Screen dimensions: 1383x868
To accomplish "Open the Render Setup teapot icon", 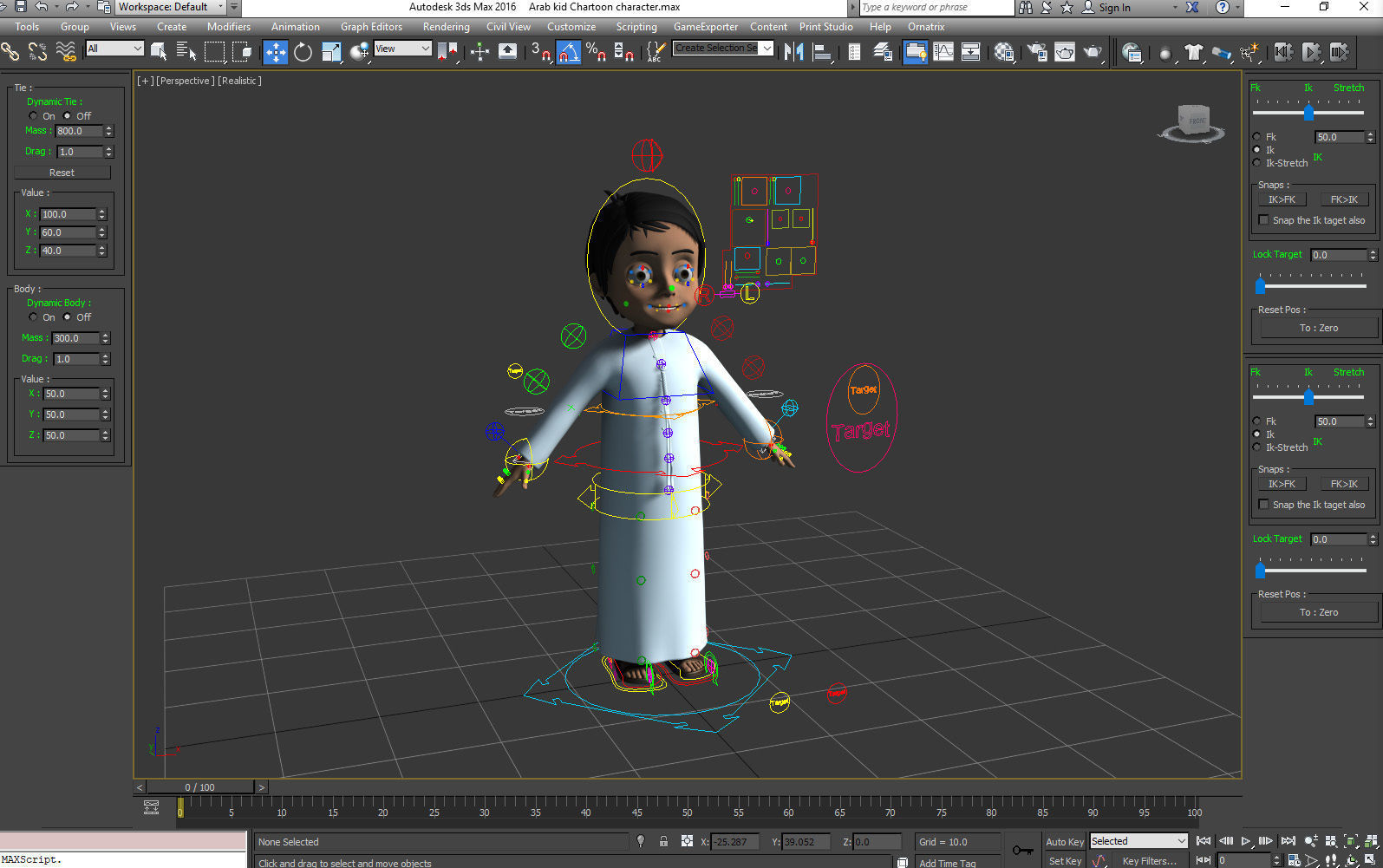I will (1037, 52).
